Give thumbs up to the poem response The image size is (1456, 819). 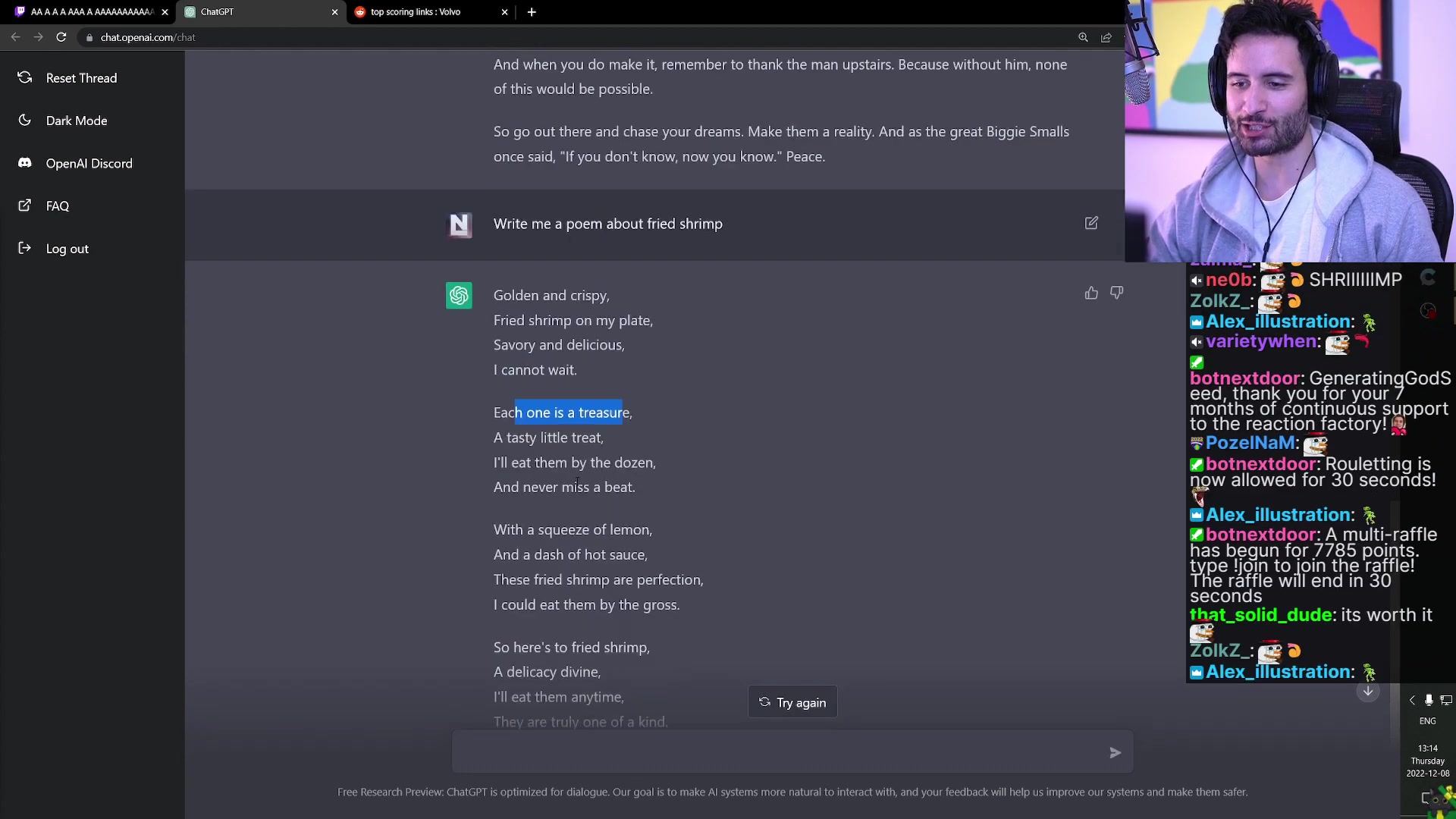[1091, 293]
